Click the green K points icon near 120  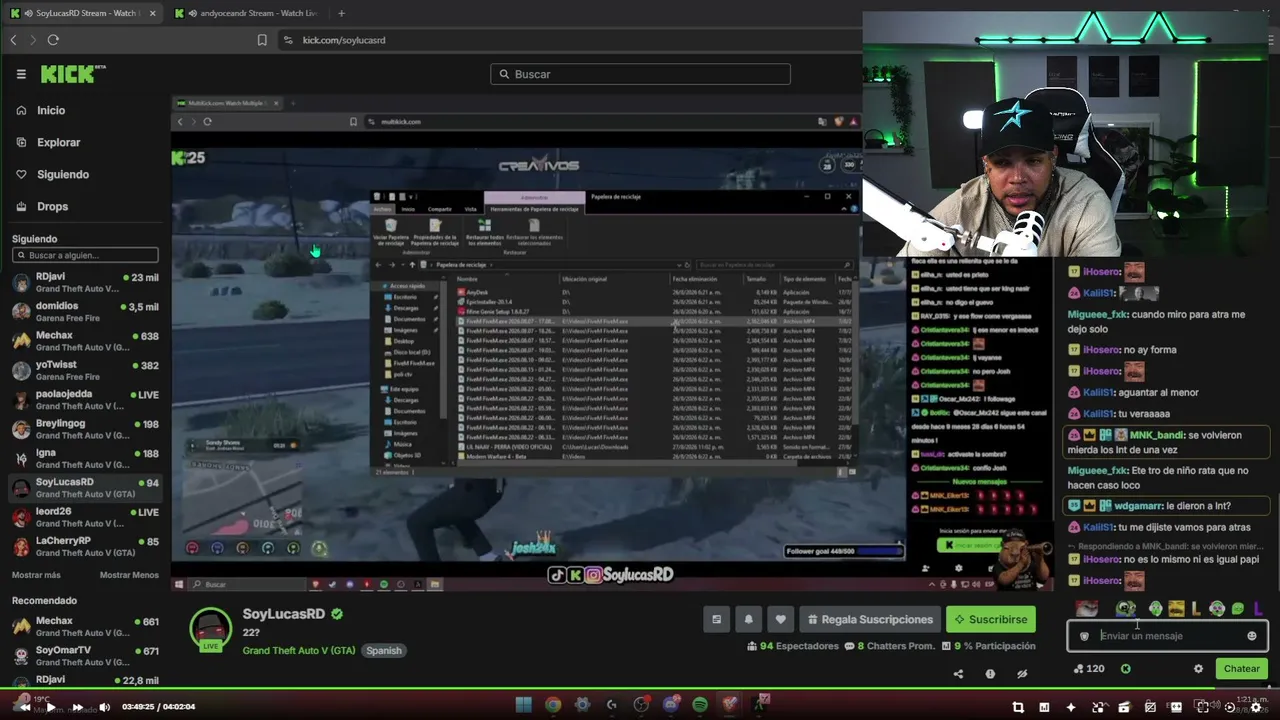tap(1125, 669)
